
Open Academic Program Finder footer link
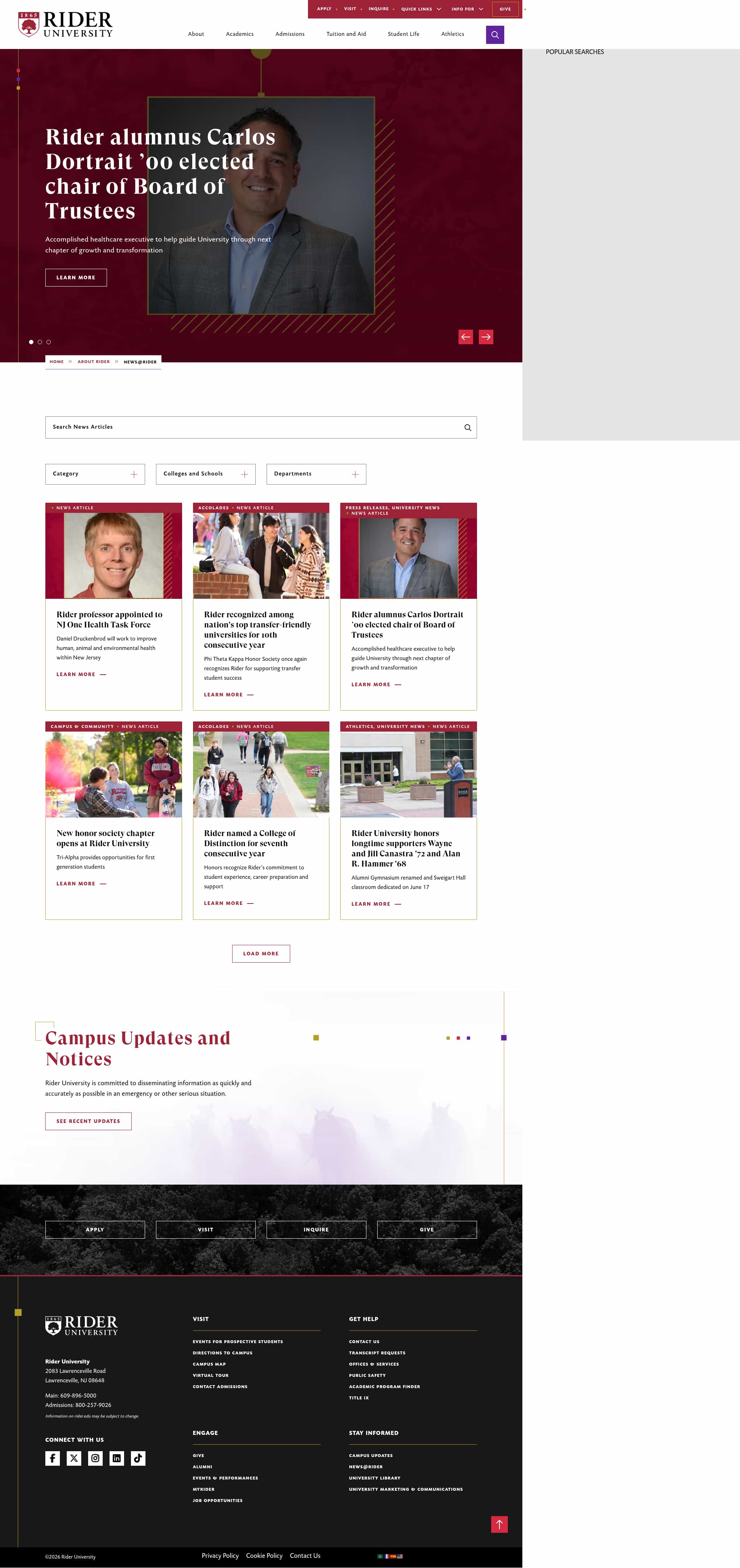[385, 1387]
